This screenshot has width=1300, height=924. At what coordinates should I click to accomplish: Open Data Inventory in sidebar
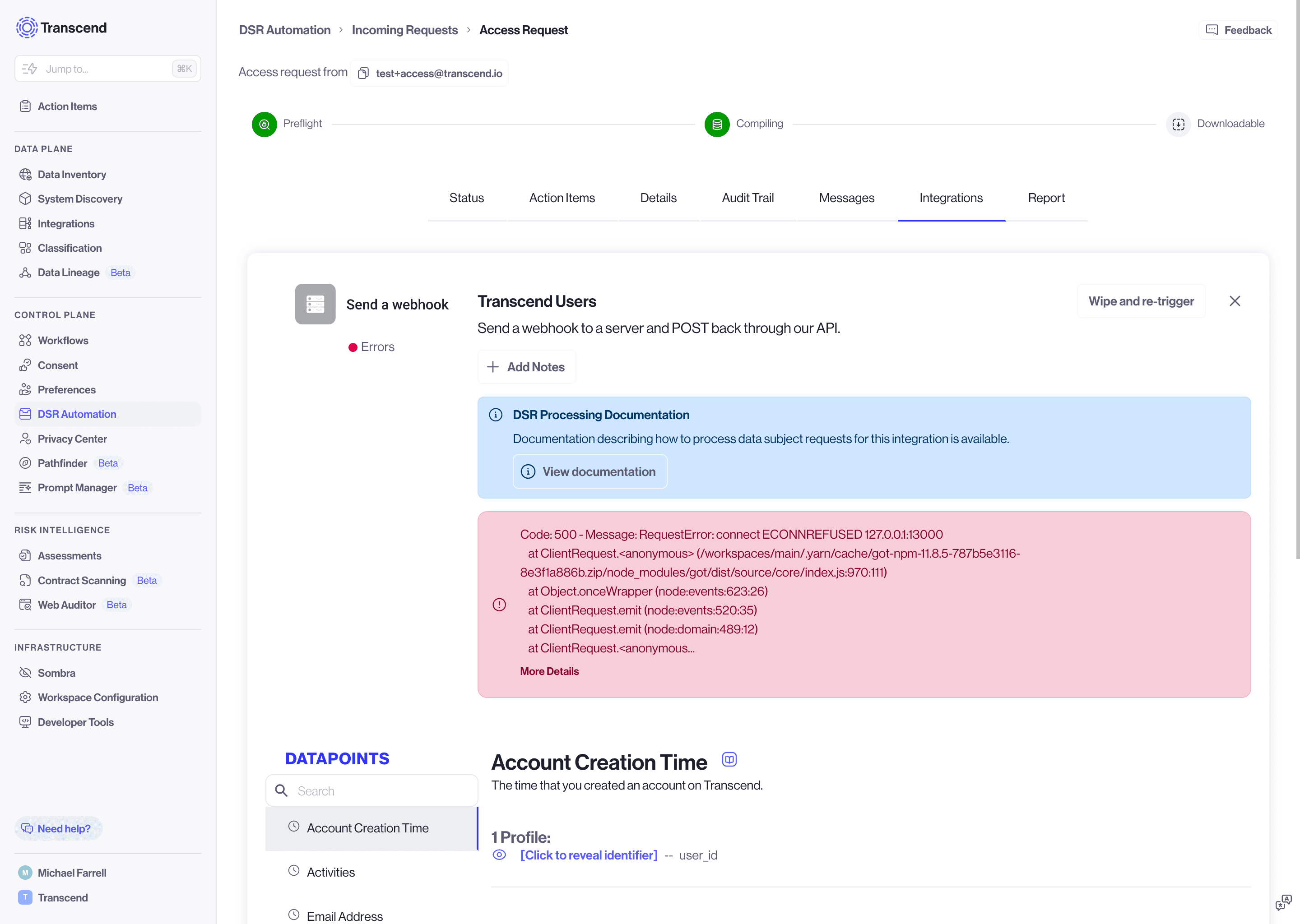tap(72, 175)
